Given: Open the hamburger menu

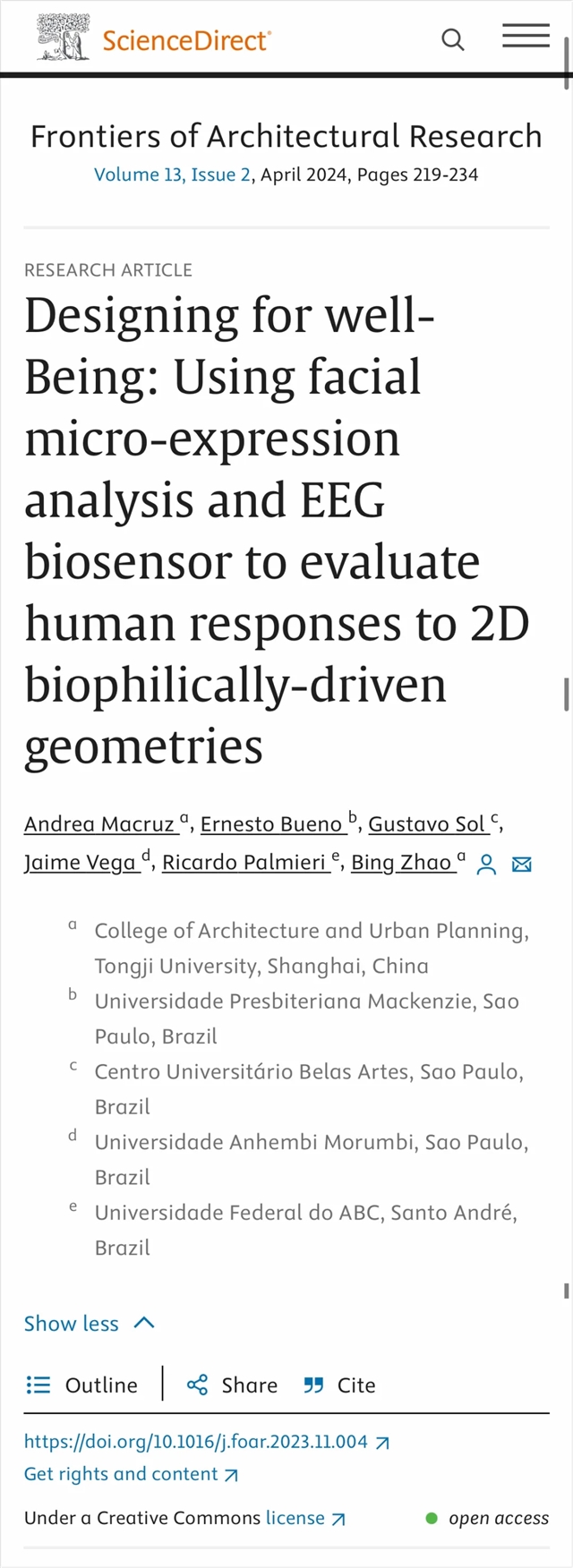Looking at the screenshot, I should coord(526,37).
